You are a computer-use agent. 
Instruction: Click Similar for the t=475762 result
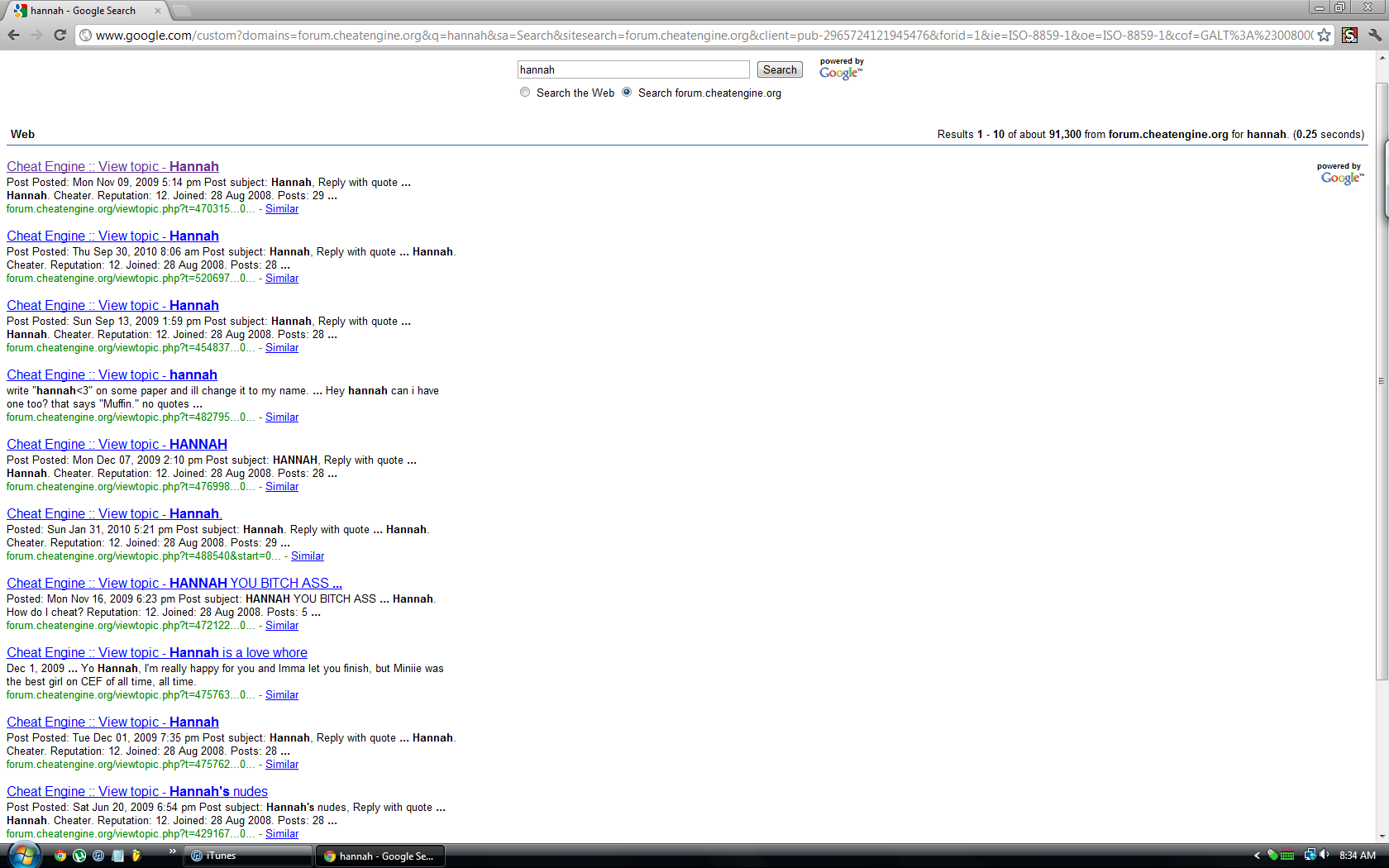pos(282,765)
